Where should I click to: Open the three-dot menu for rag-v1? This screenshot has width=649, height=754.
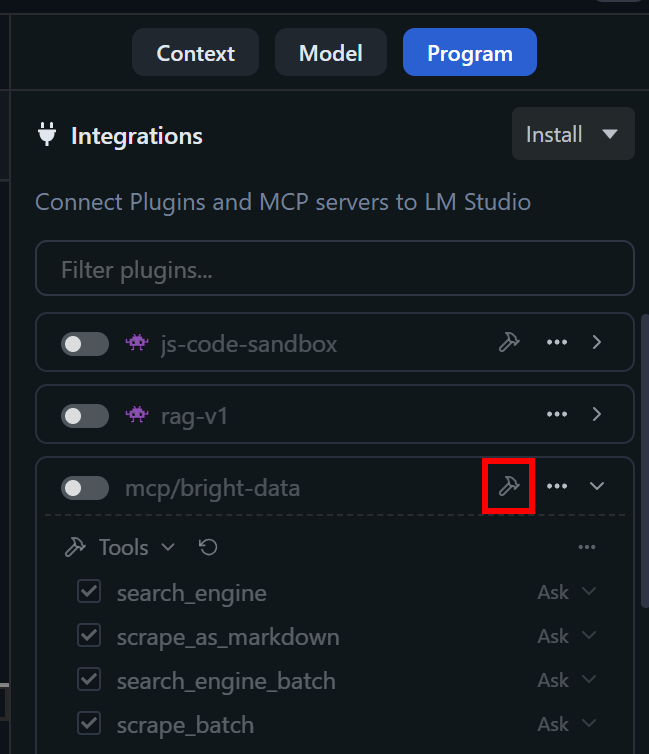coord(557,414)
